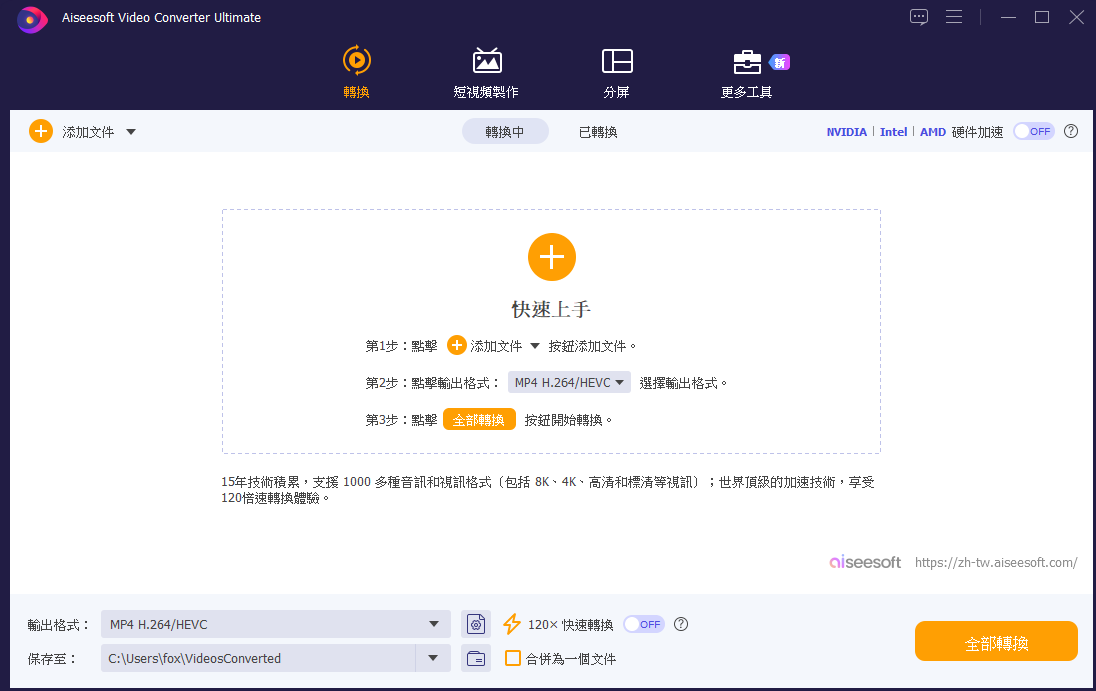Viewport: 1096px width, 691px height.
Task: Open the 輸出格式 MP4 H.264/HEVC dropdown
Action: [x=275, y=624]
